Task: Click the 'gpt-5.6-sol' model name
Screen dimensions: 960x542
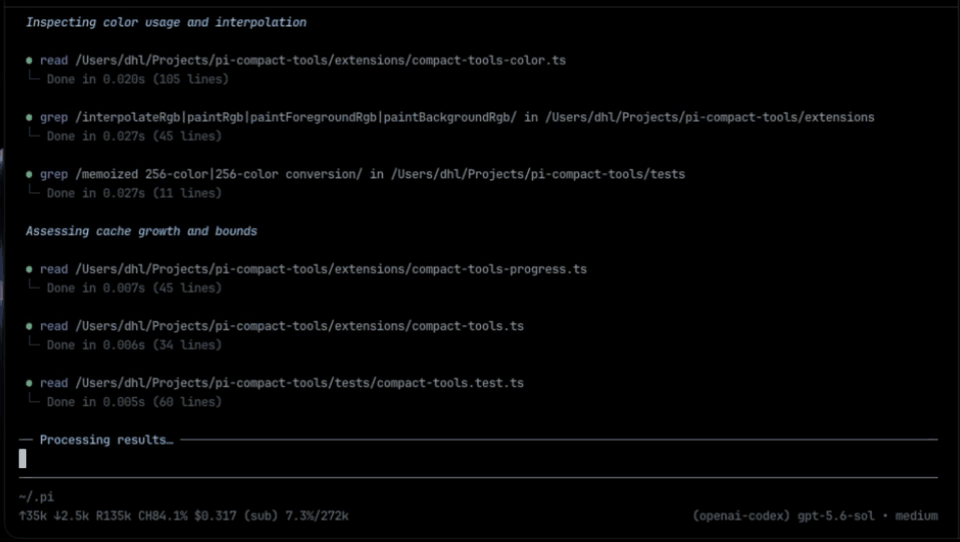Action: coord(836,516)
